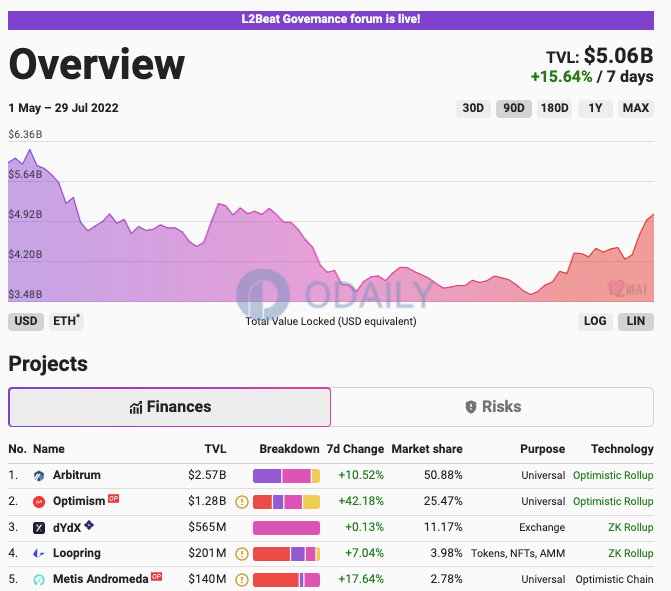Click the Market share column header
This screenshot has width=671, height=591.
click(427, 449)
